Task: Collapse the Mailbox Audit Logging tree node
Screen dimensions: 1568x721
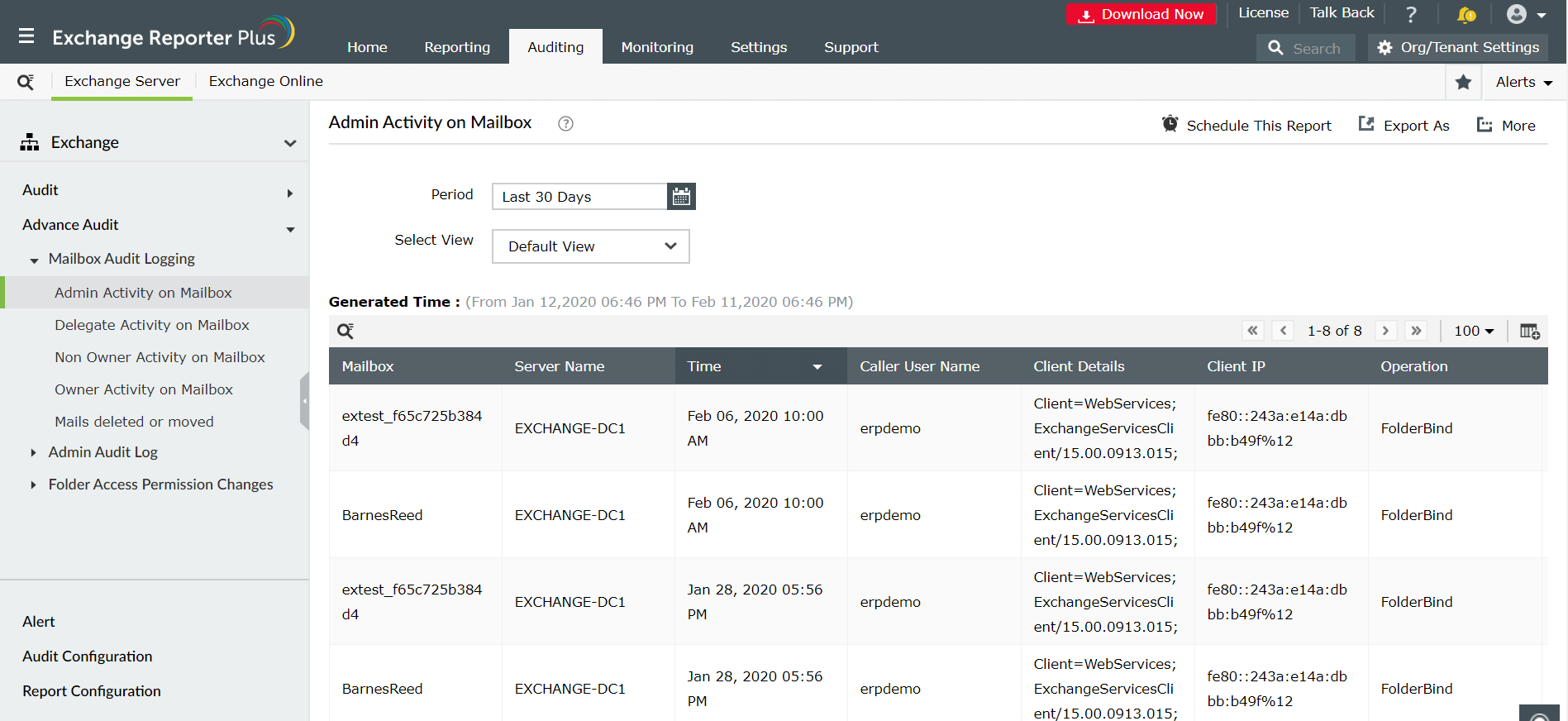Action: pyautogui.click(x=34, y=260)
